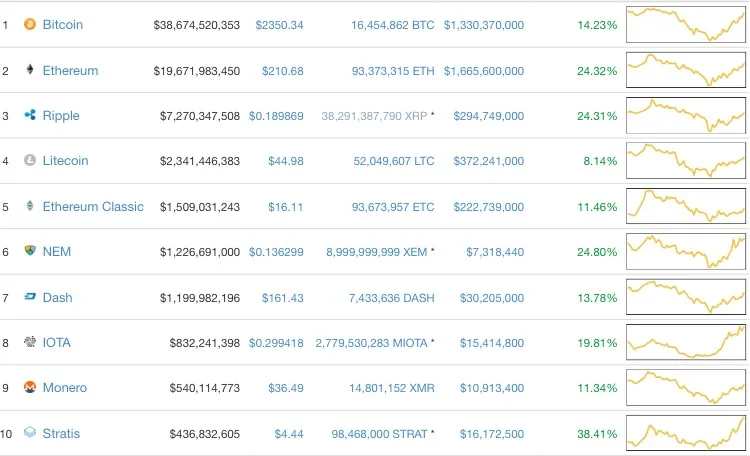
Task: Click supply 8,999,999,999 XEM
Action: (376, 252)
